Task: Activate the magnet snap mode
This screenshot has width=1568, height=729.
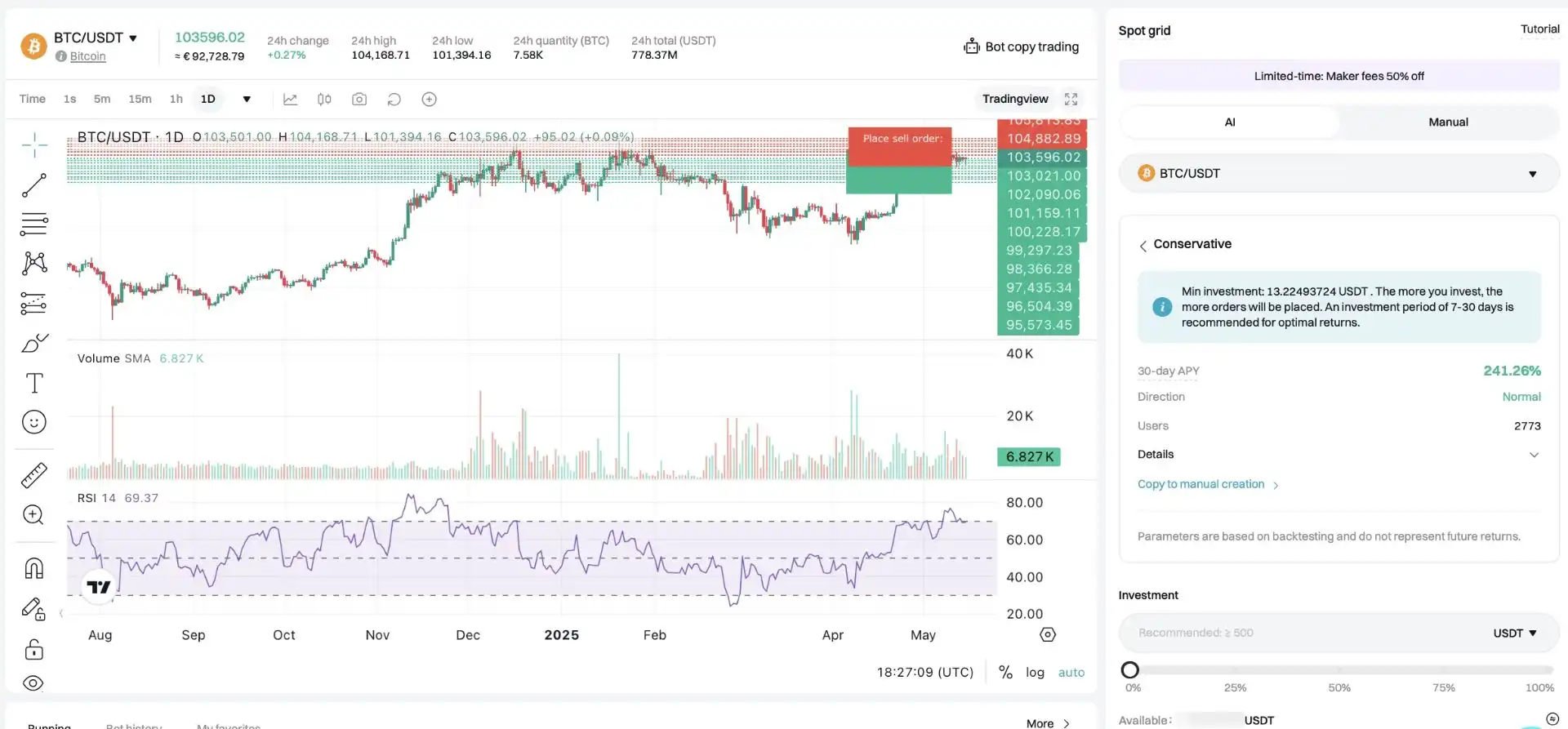Action: click(33, 568)
